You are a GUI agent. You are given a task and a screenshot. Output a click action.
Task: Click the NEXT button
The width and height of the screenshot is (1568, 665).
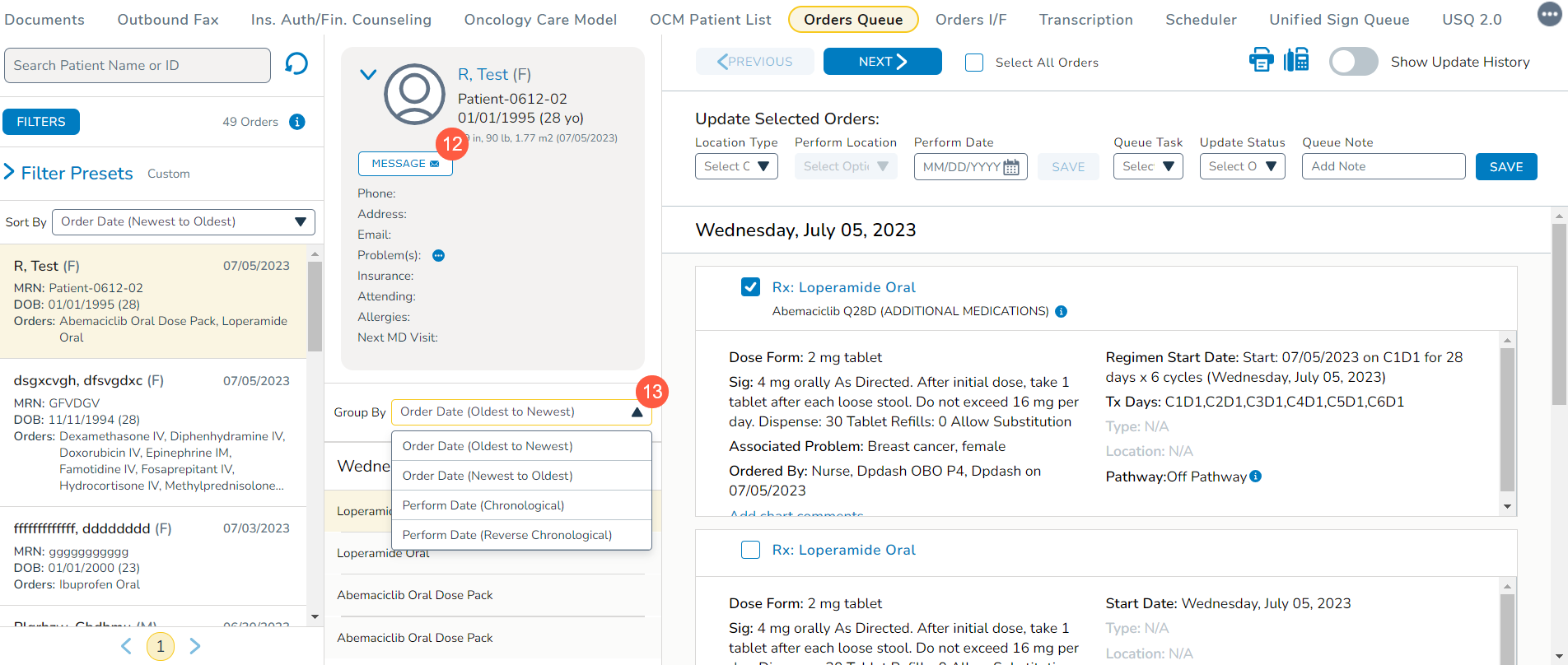tap(882, 62)
